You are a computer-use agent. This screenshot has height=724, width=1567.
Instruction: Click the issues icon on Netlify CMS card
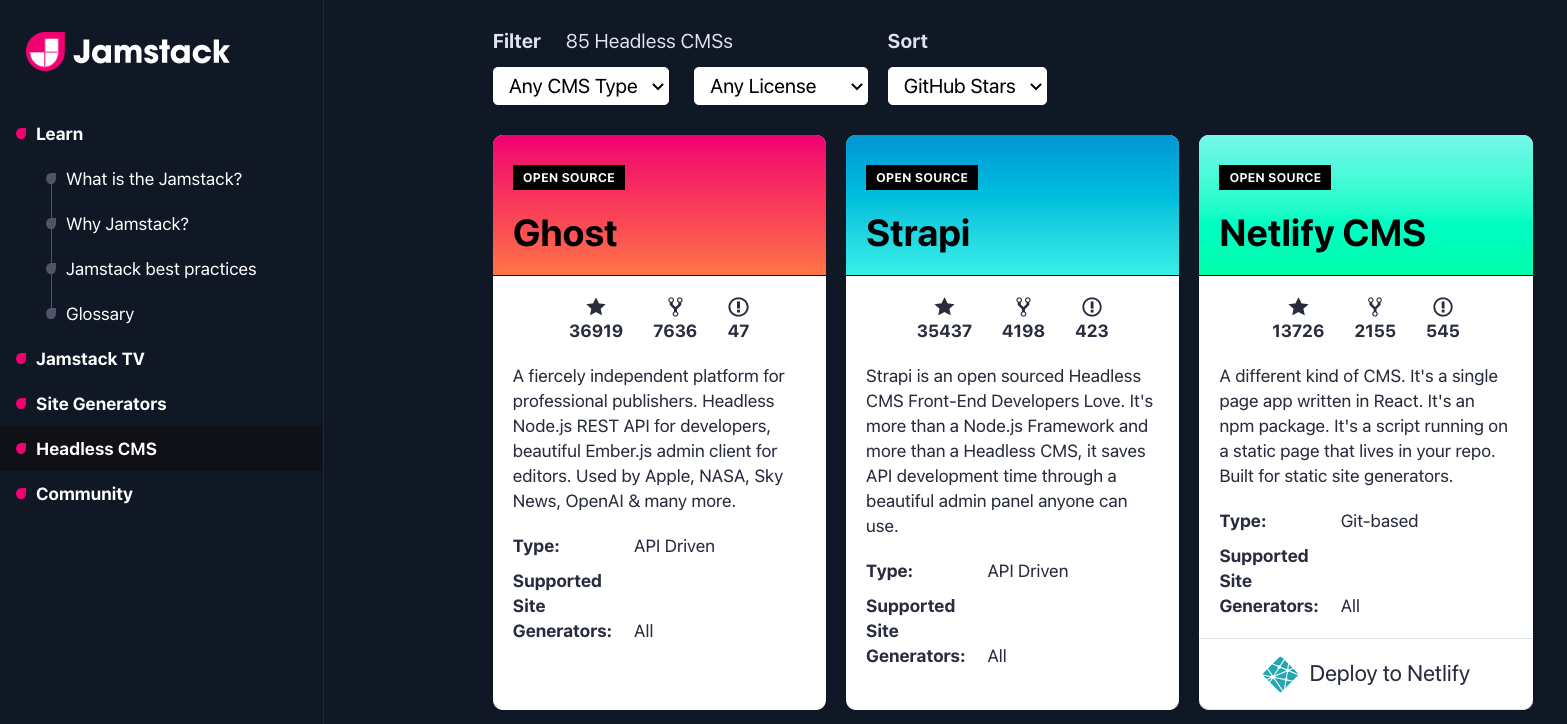click(1443, 307)
